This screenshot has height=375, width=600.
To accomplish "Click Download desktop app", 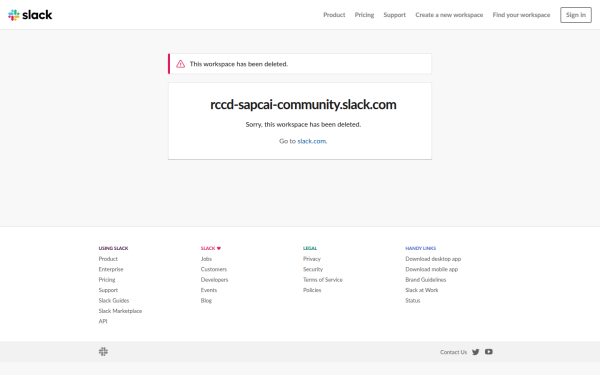I will click(433, 259).
